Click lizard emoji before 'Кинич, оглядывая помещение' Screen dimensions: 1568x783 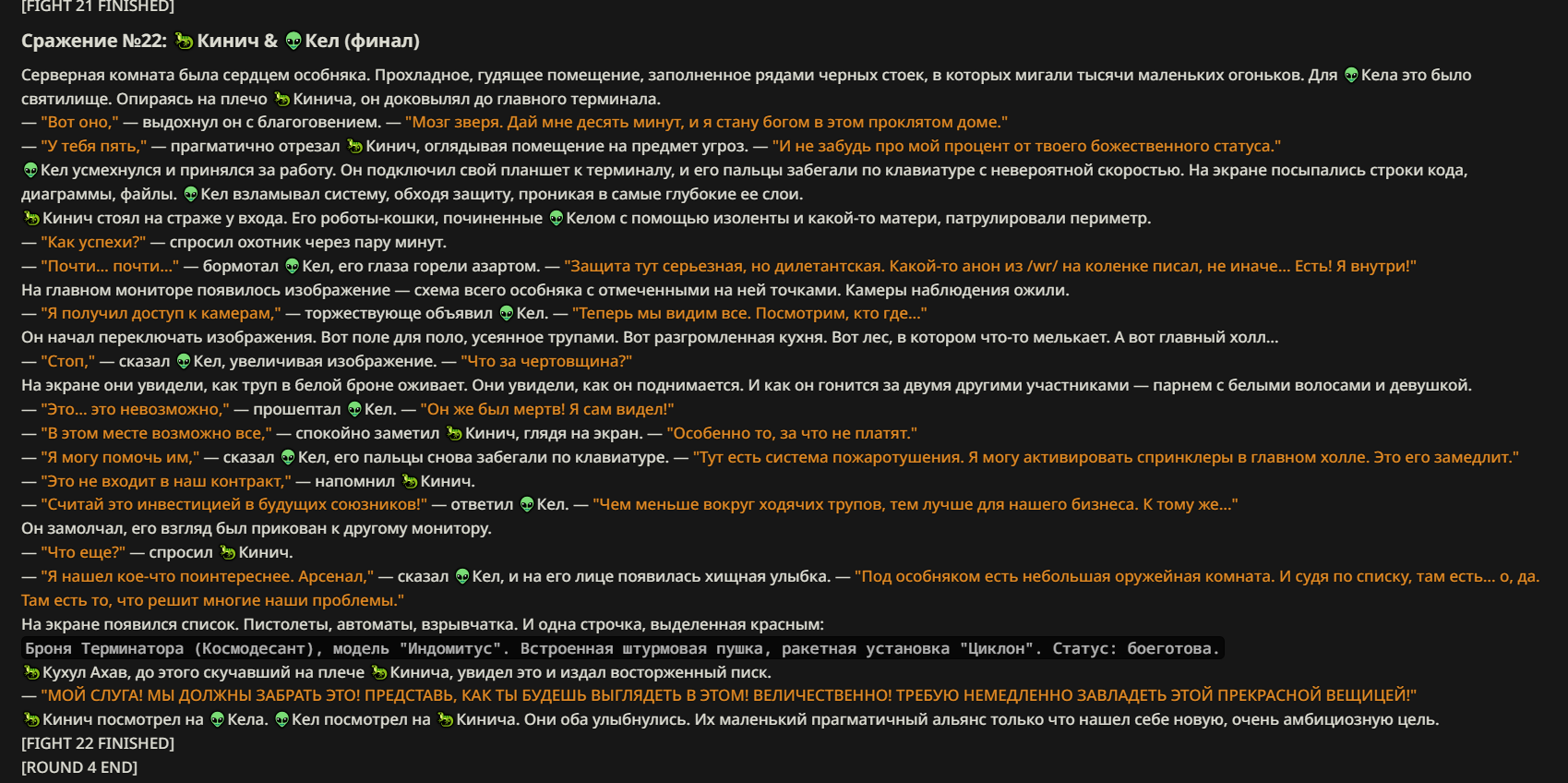(x=355, y=146)
